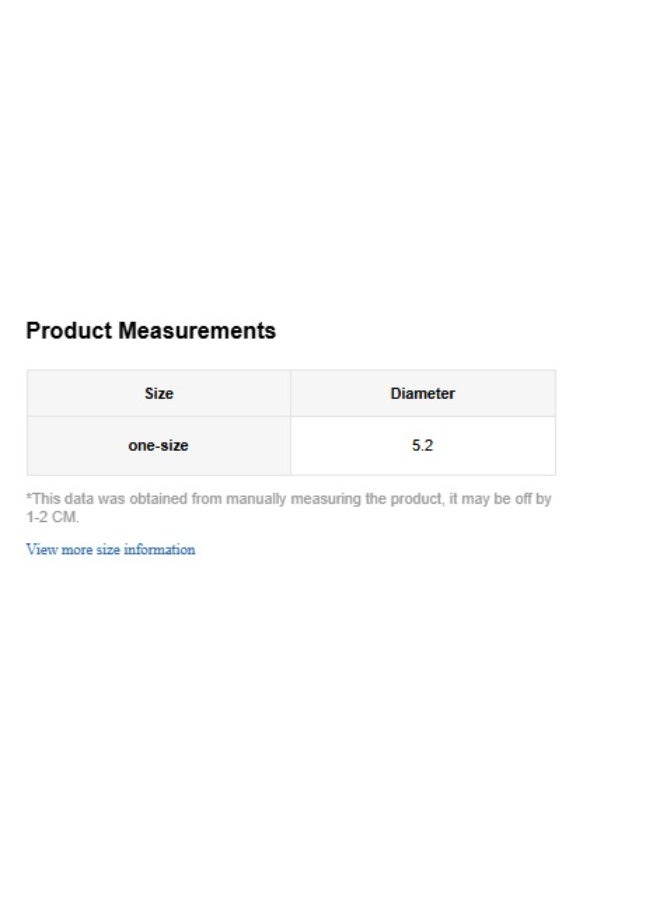Click the 5.2 diameter value

[x=422, y=446]
